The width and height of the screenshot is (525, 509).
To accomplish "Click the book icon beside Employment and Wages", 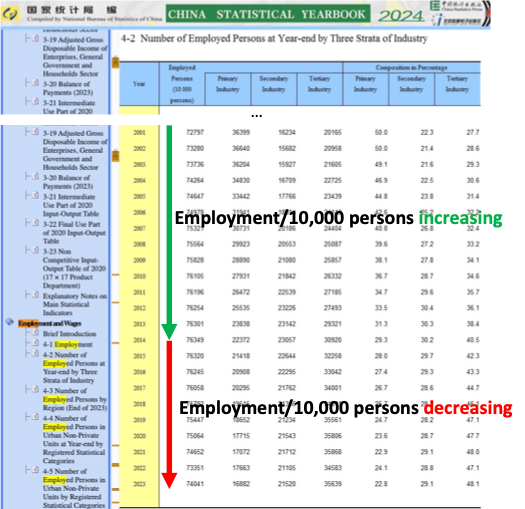I will [x=10, y=322].
